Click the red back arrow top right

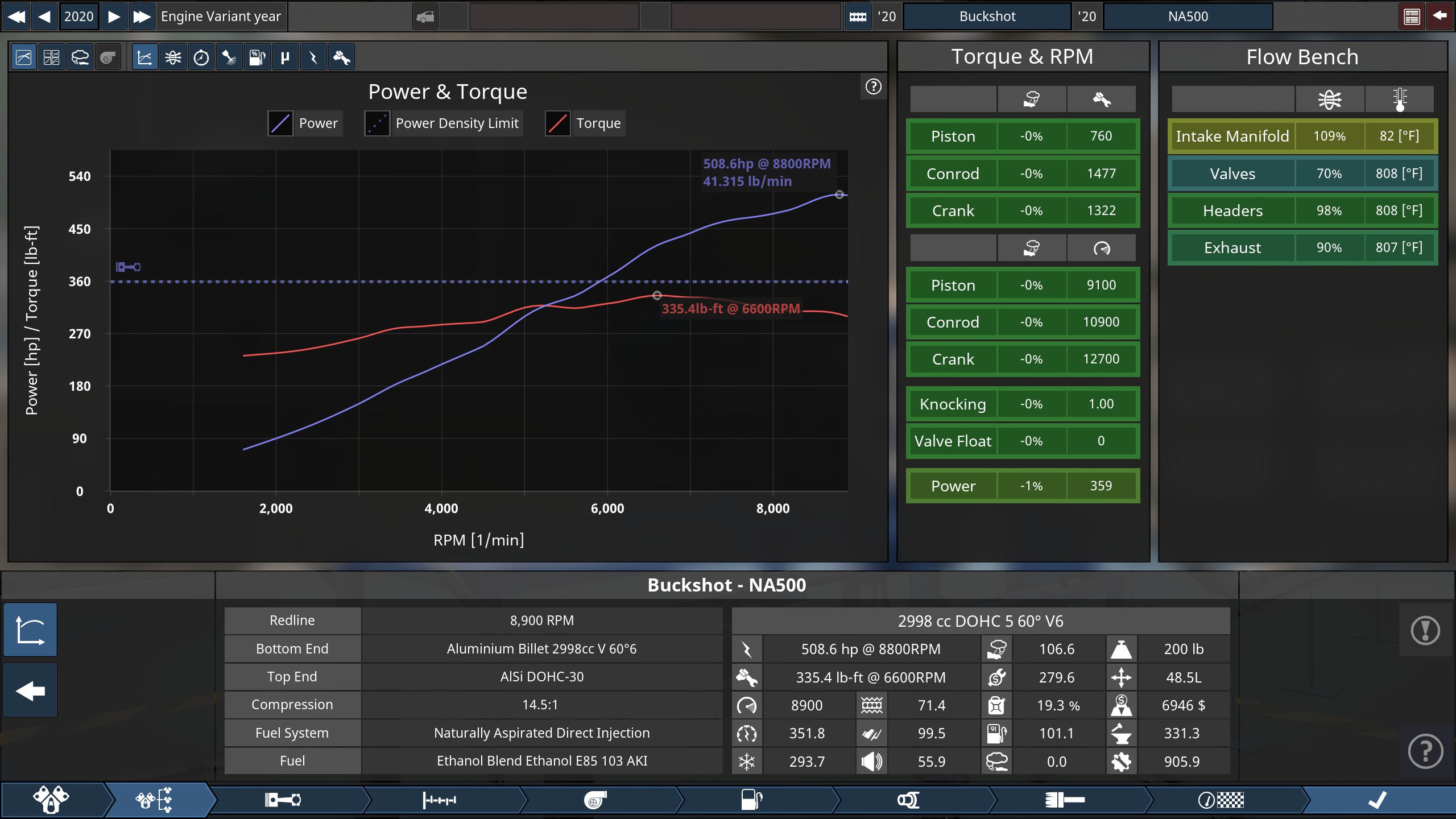(1440, 16)
